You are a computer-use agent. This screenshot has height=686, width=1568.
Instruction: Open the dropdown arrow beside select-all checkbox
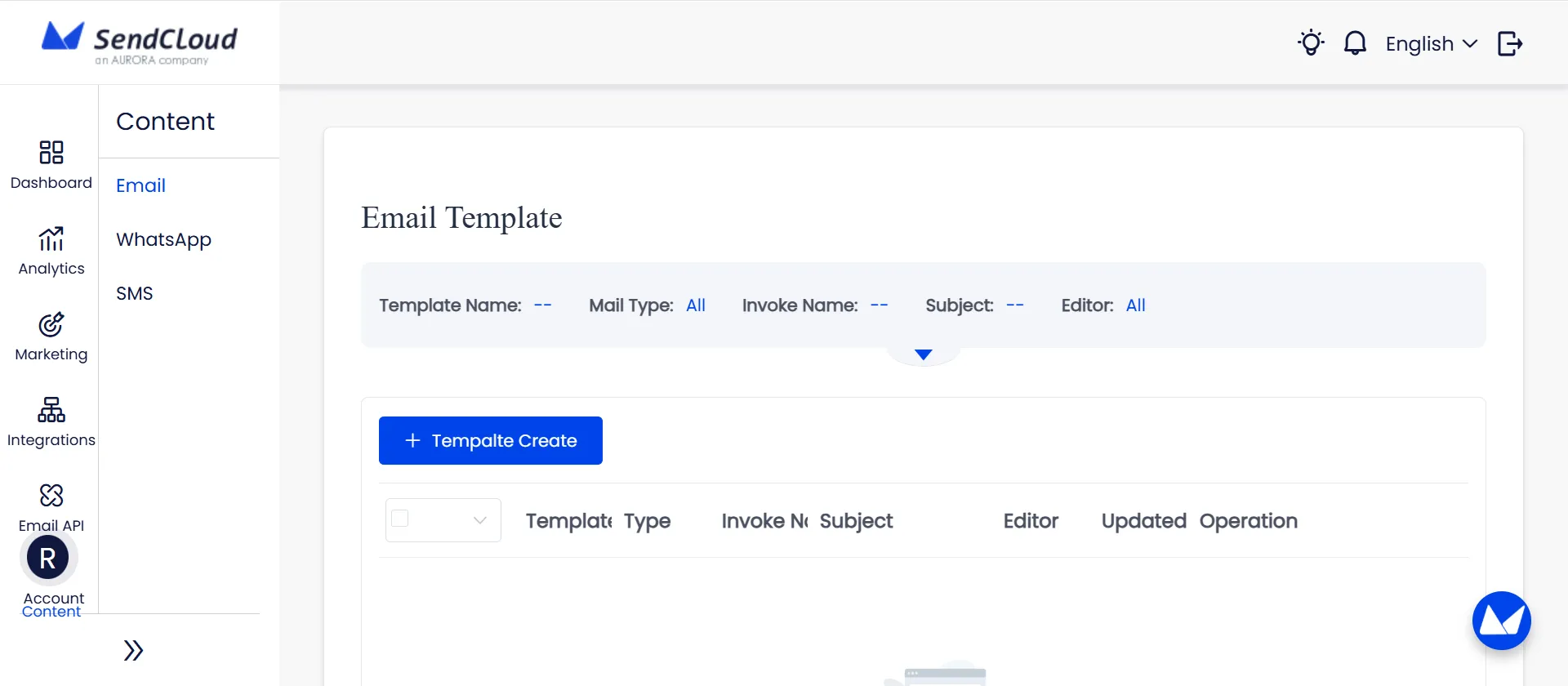pos(480,520)
